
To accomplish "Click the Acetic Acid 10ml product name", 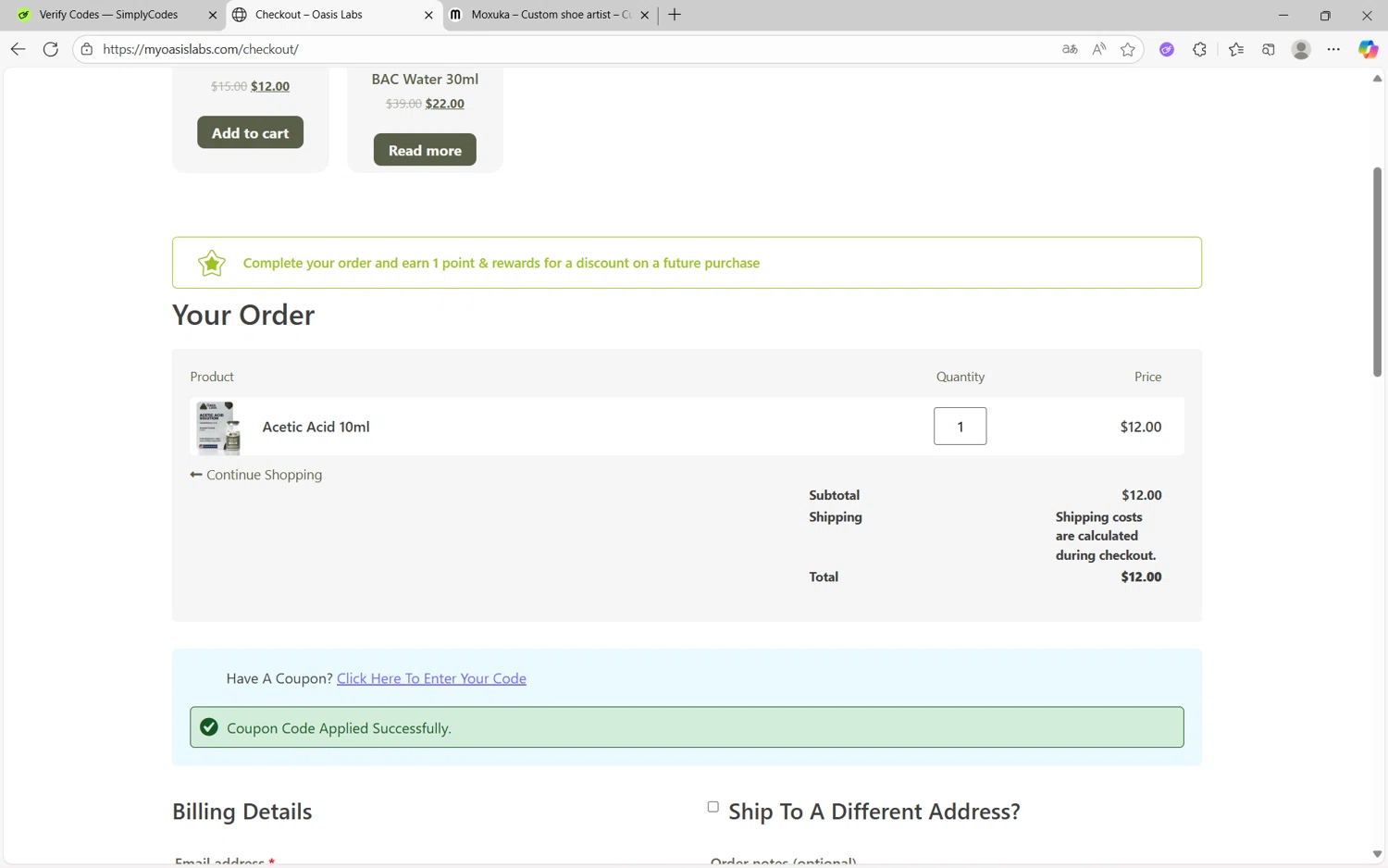I will (316, 427).
